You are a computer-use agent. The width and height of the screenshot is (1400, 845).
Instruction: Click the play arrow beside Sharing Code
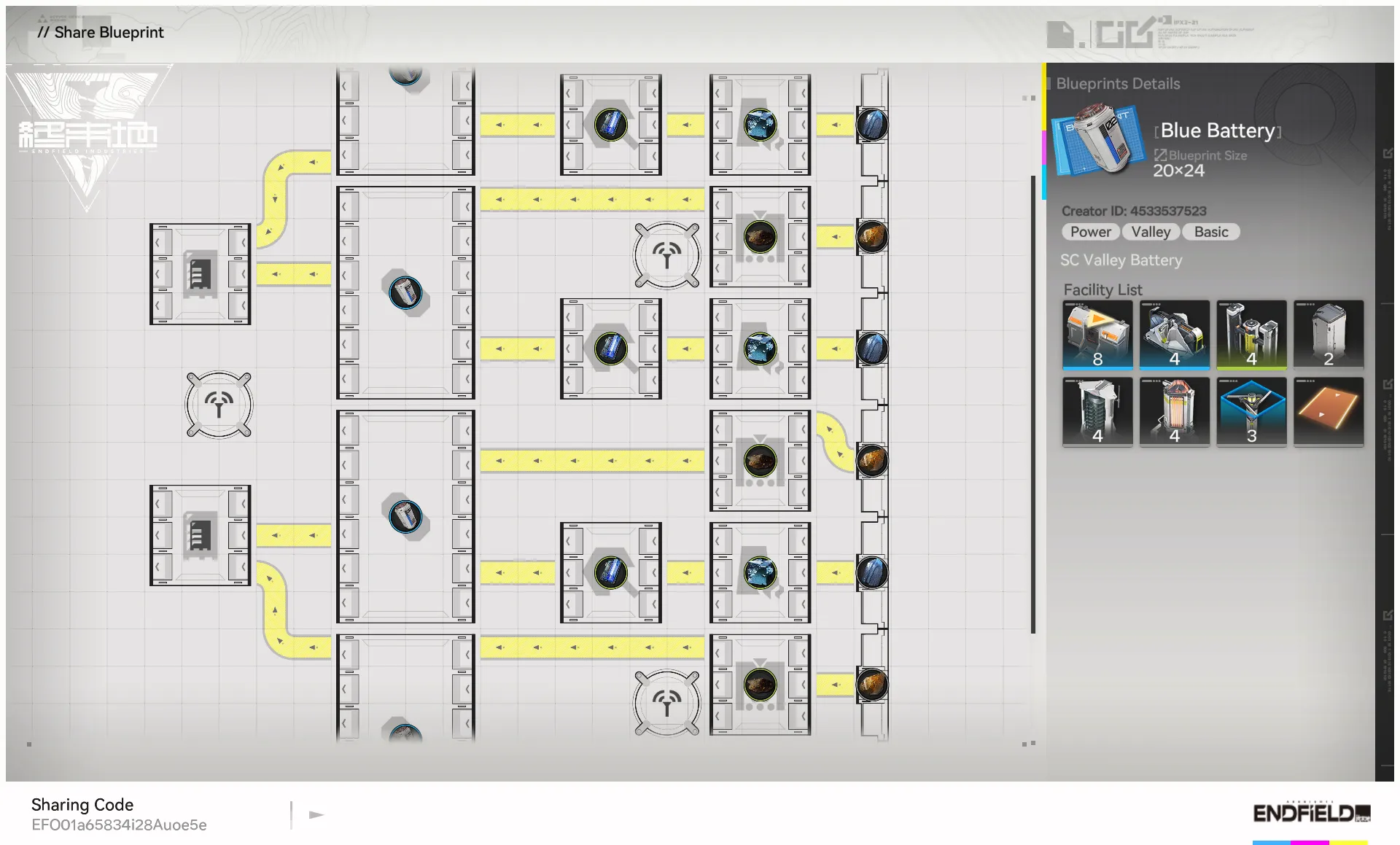point(316,814)
